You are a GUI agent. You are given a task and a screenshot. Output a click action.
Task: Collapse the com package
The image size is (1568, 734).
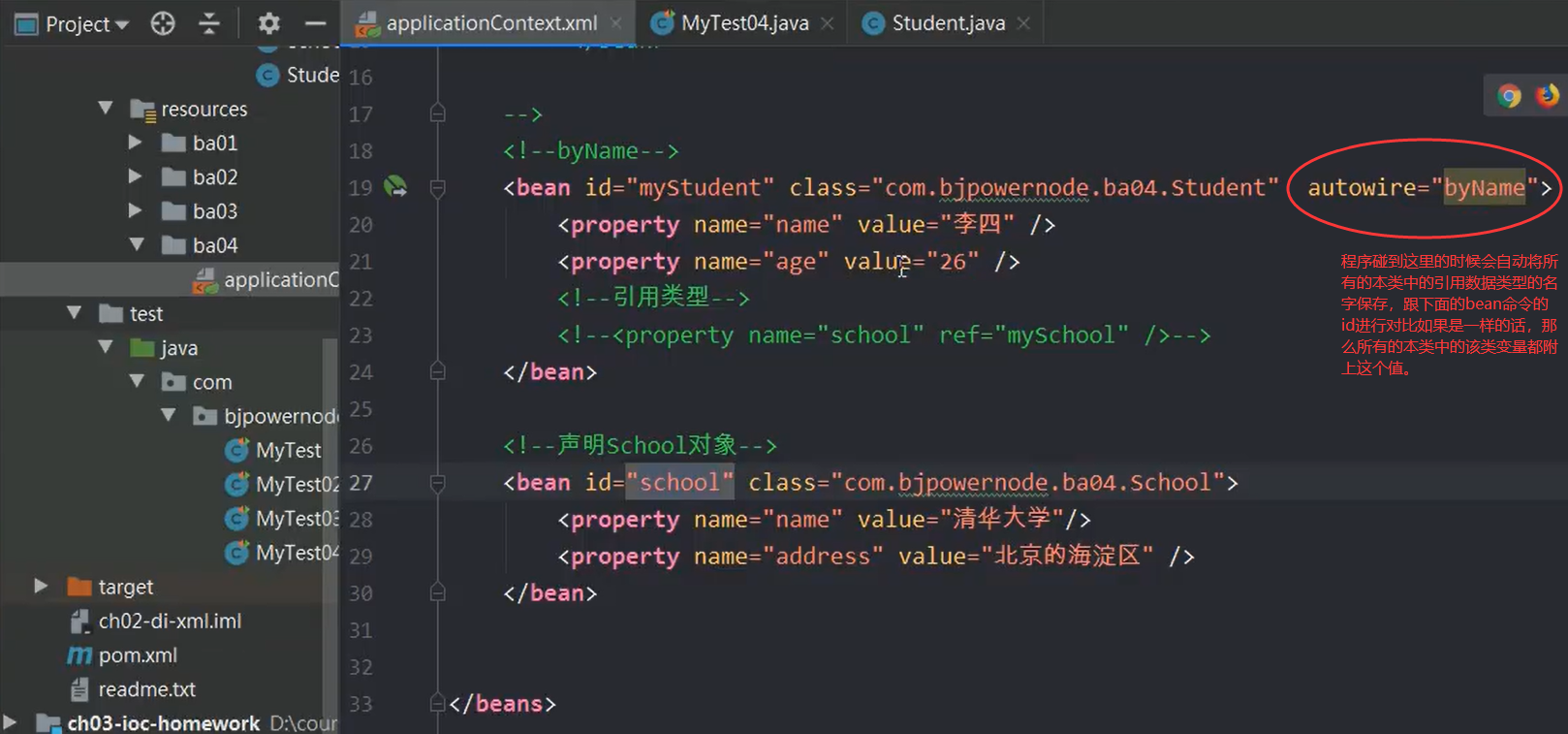coord(137,381)
